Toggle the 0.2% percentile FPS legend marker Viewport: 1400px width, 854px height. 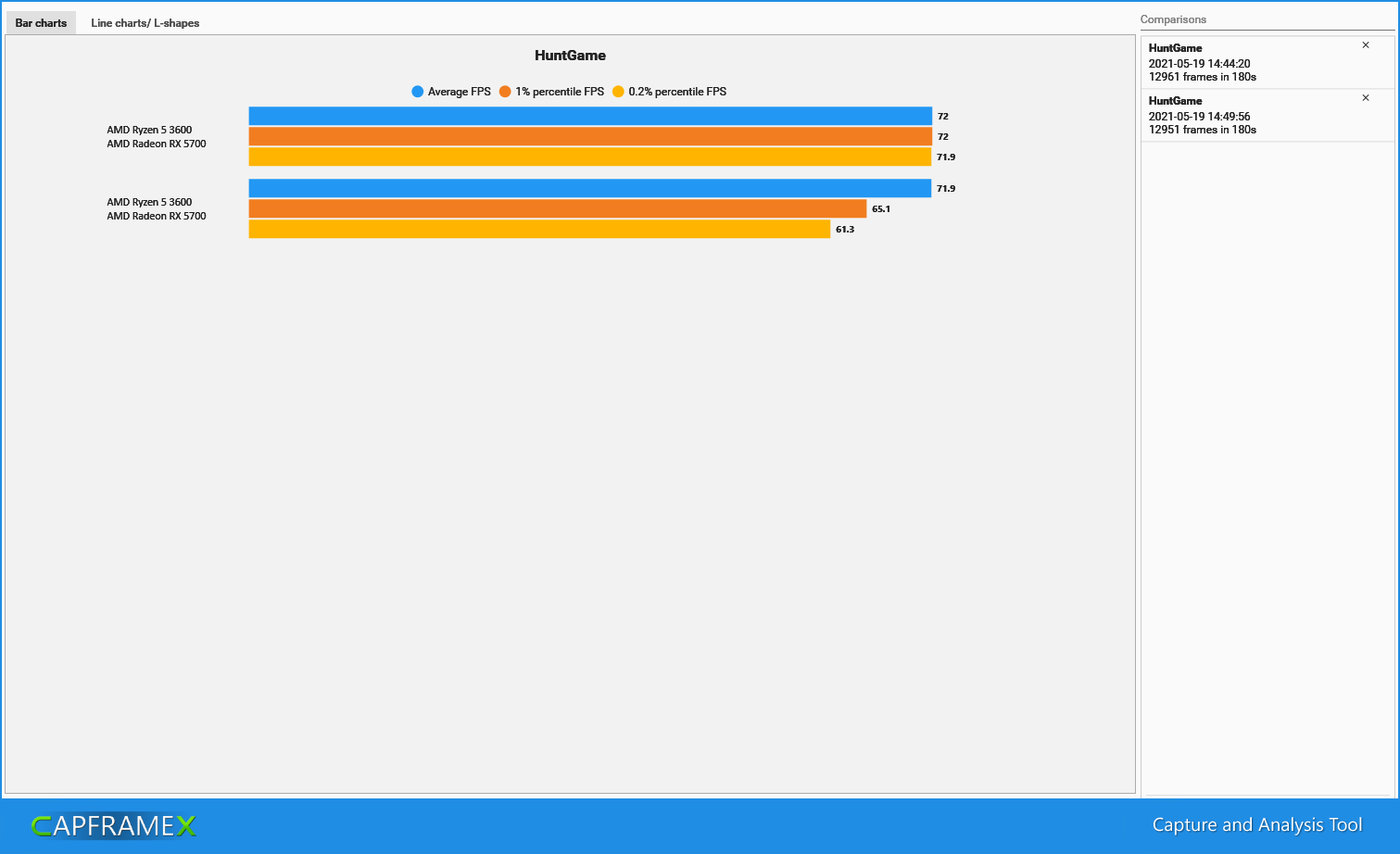click(x=618, y=92)
